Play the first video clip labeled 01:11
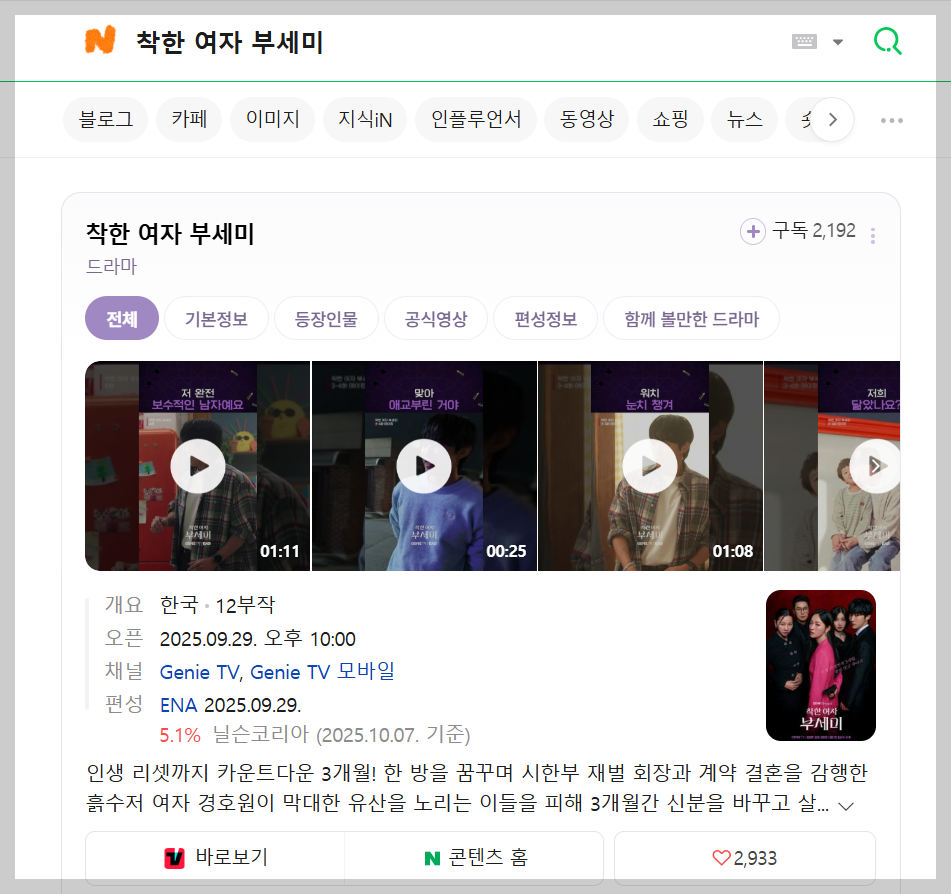951x894 pixels. click(x=196, y=465)
